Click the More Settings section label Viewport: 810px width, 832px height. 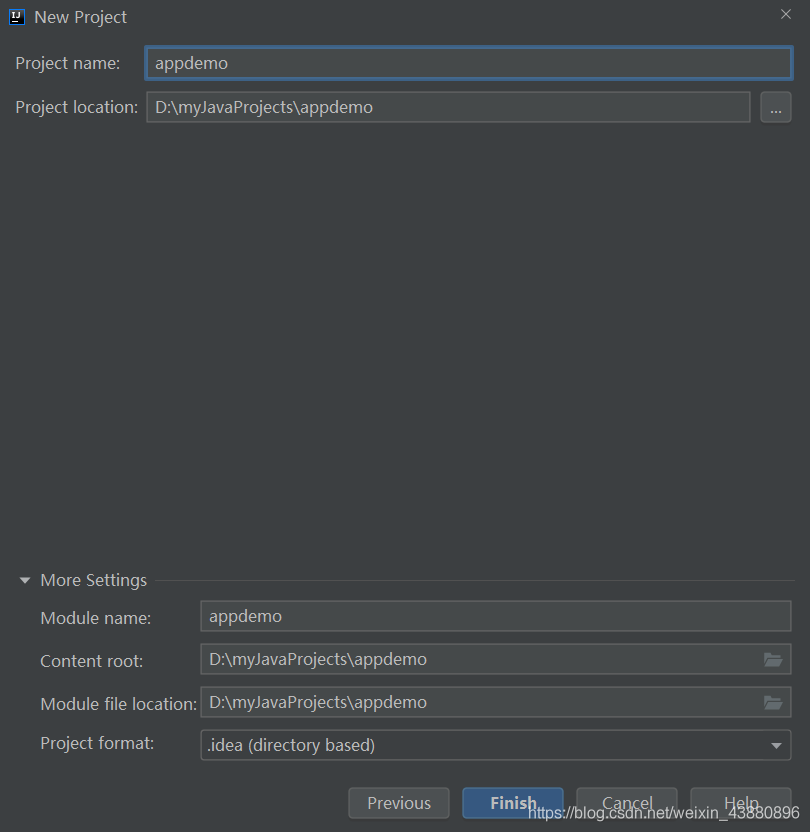pos(93,581)
